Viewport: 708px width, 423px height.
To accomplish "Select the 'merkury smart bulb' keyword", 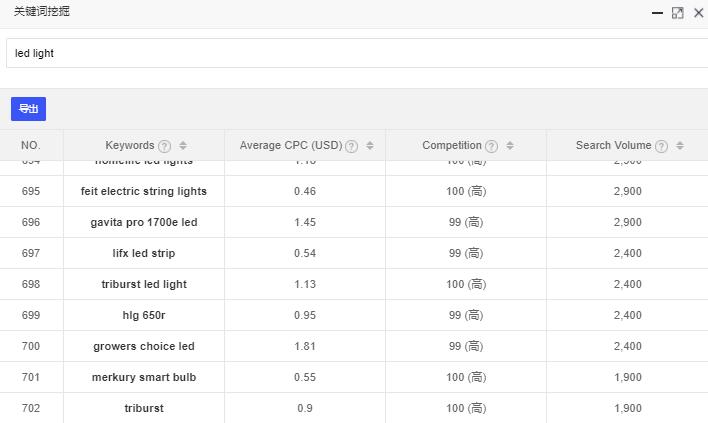I will 144,377.
